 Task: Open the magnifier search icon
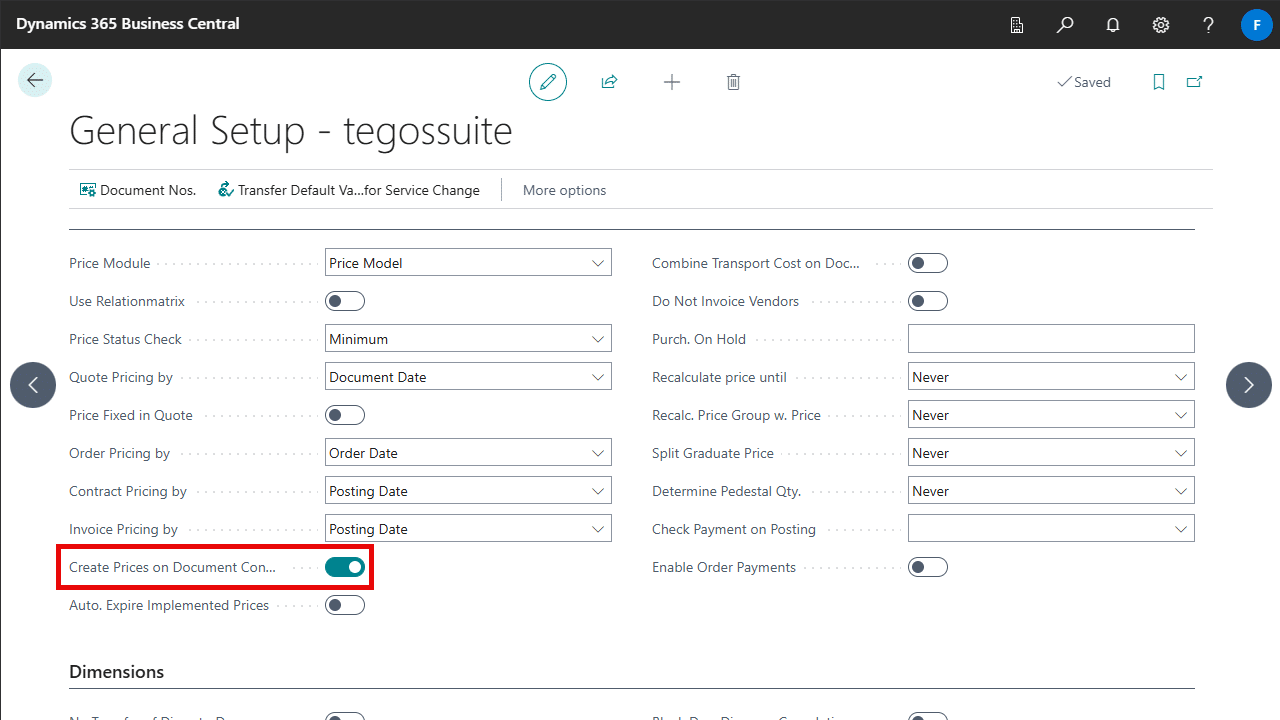pyautogui.click(x=1065, y=24)
